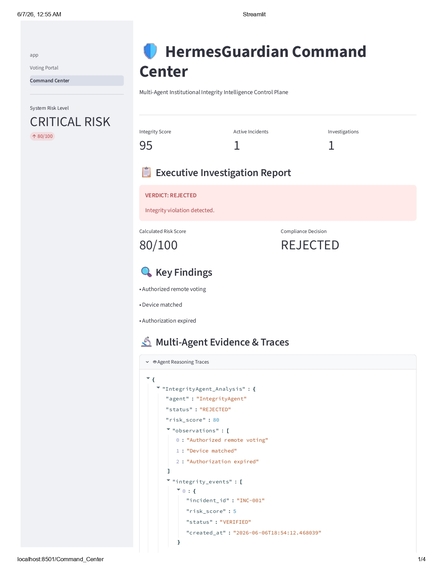Click the Integrity Score value 95
Image resolution: width=443 pixels, height=573 pixels.
146,145
